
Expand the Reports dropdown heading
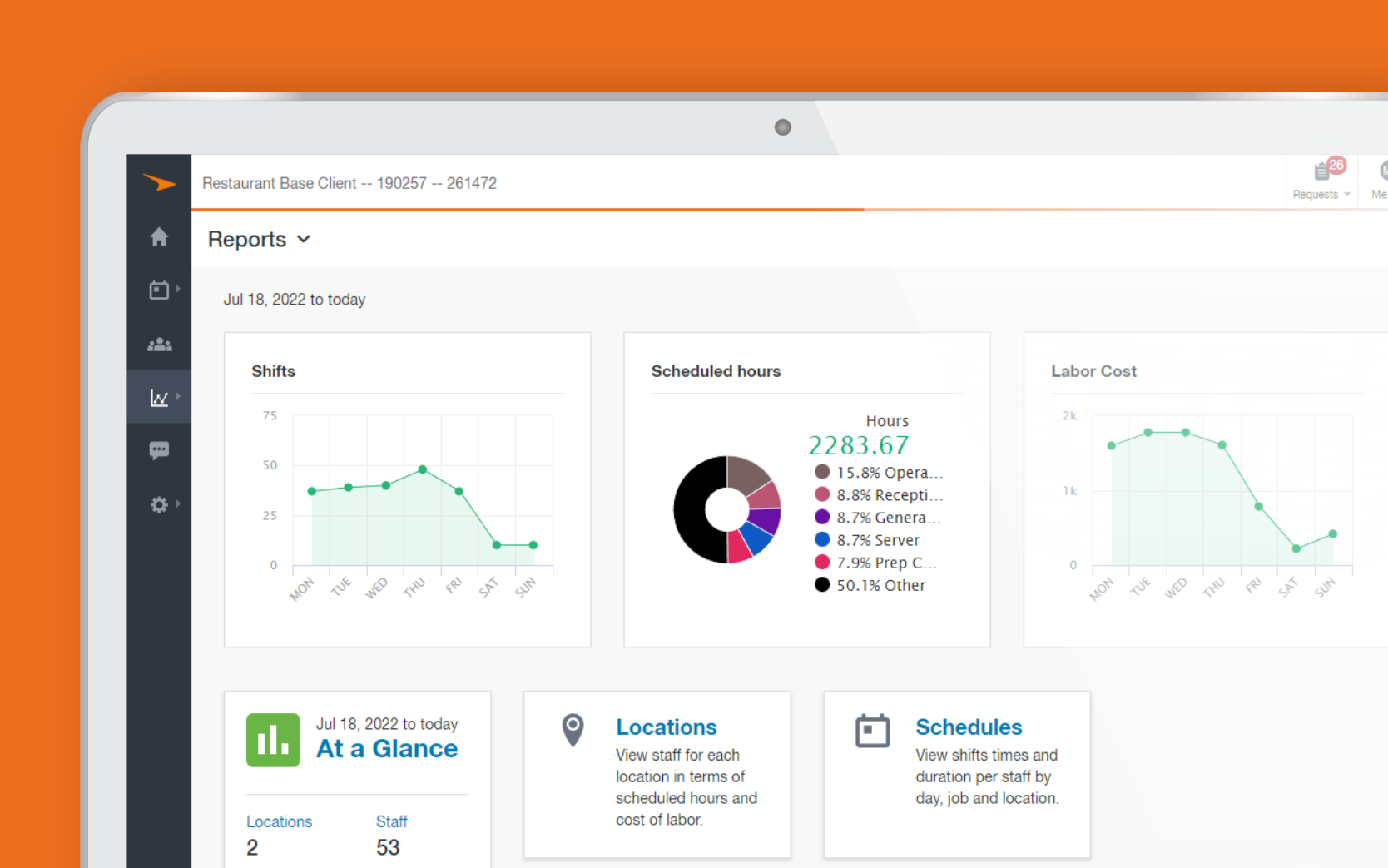point(259,240)
